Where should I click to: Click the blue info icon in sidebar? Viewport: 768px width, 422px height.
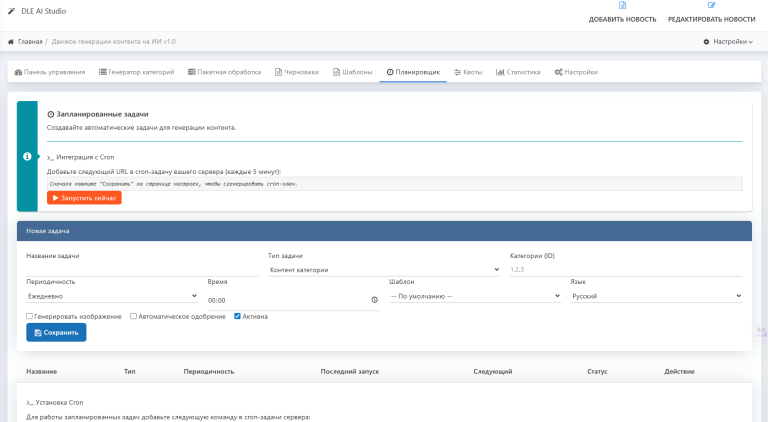[27, 156]
